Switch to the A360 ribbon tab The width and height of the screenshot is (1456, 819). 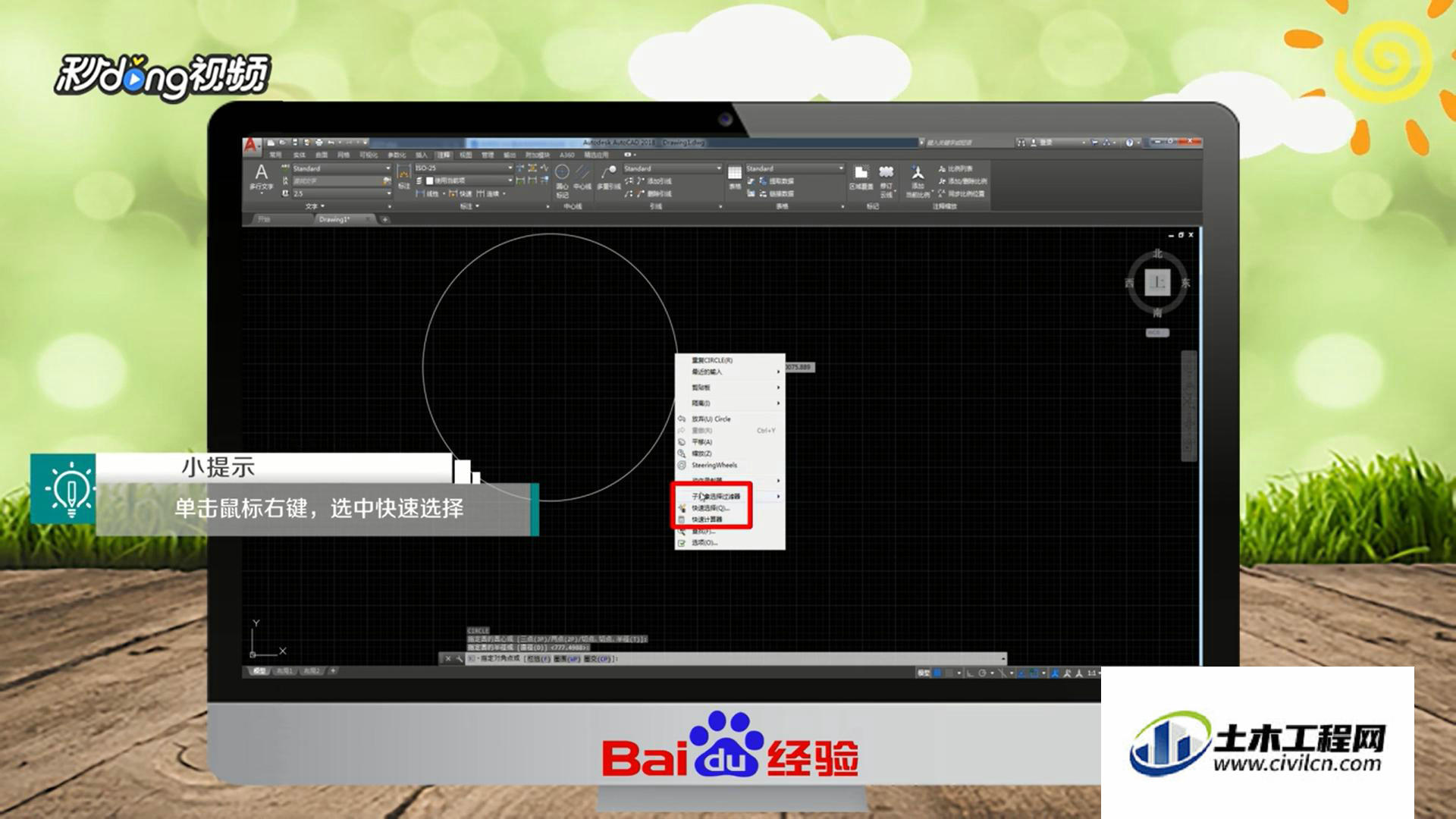pyautogui.click(x=566, y=155)
